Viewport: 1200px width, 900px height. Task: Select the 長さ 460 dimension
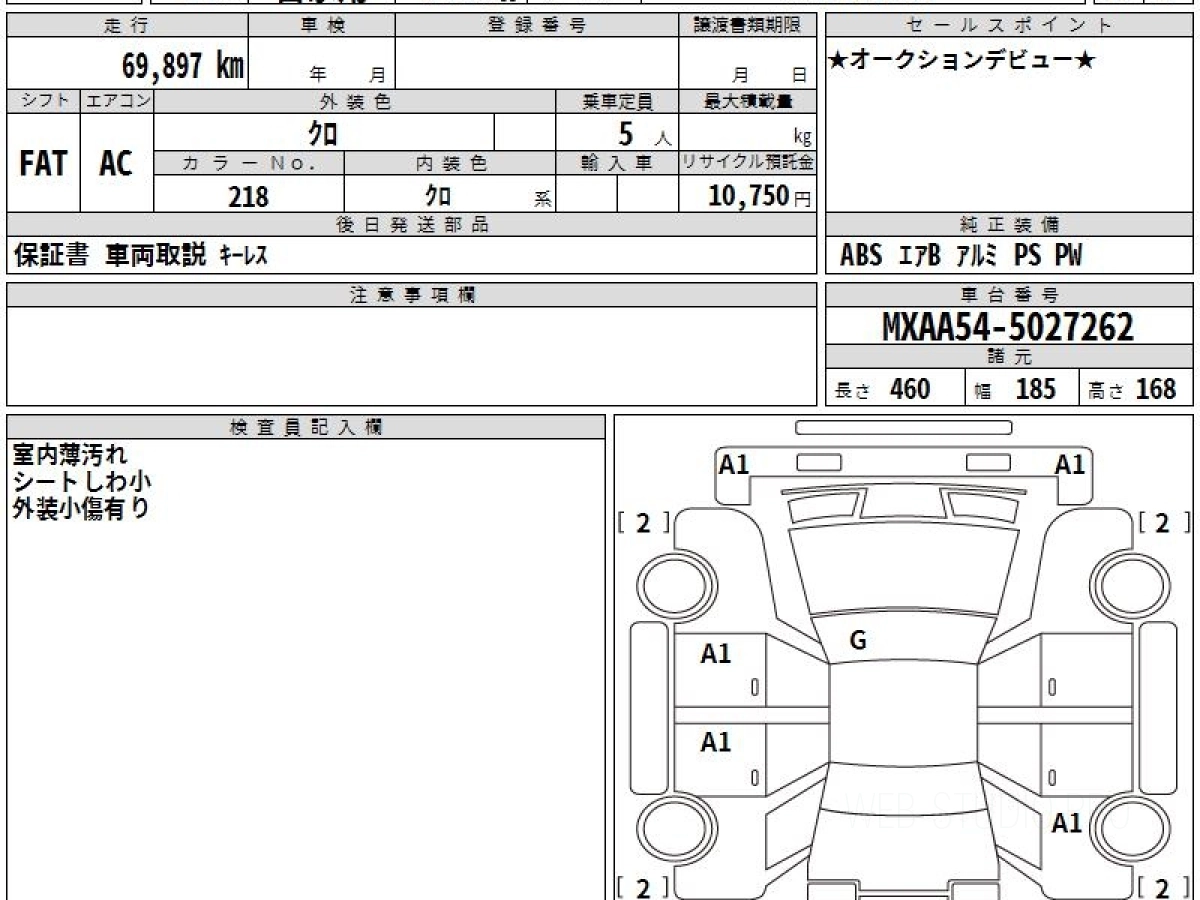[x=883, y=389]
